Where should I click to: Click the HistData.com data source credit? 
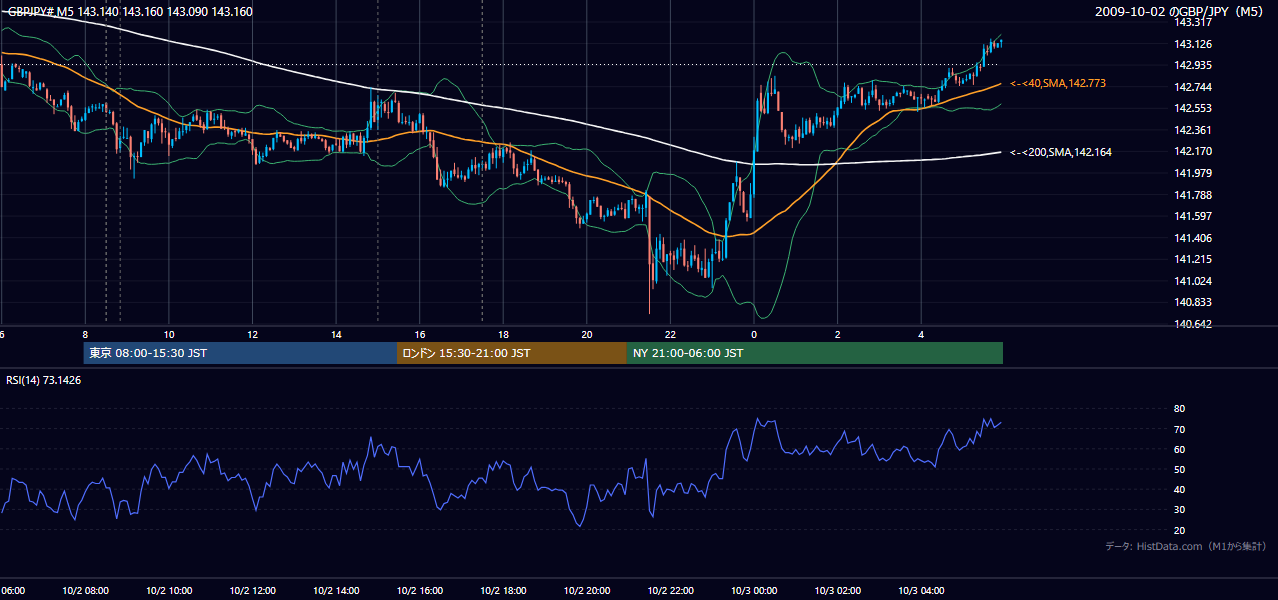(x=1186, y=546)
